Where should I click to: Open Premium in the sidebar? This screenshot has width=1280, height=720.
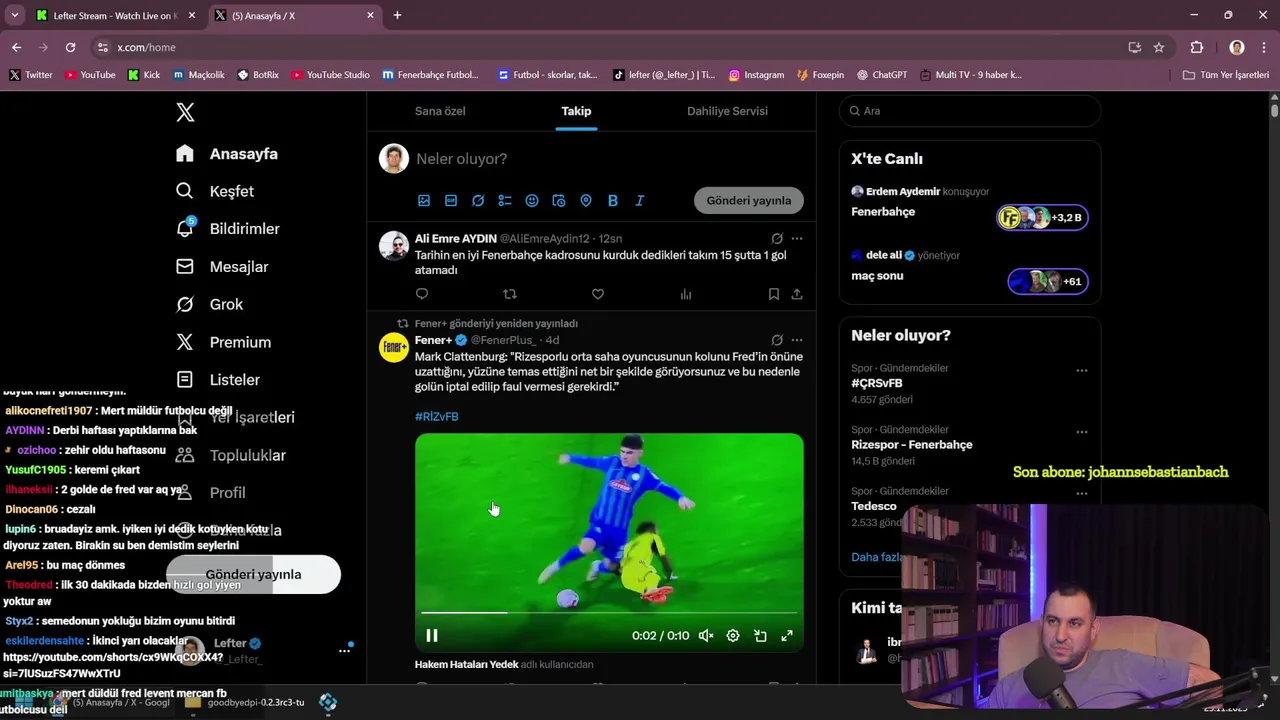pos(224,342)
